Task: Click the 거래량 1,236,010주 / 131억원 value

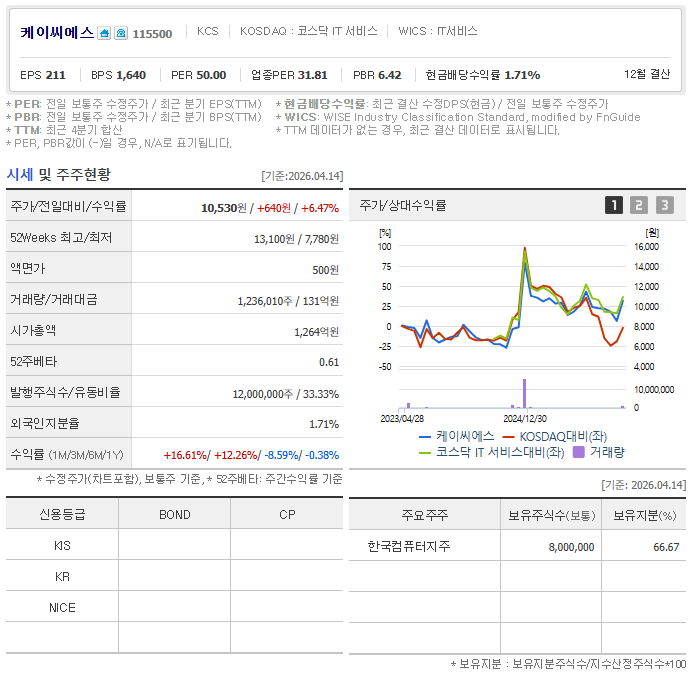Action: (x=288, y=301)
